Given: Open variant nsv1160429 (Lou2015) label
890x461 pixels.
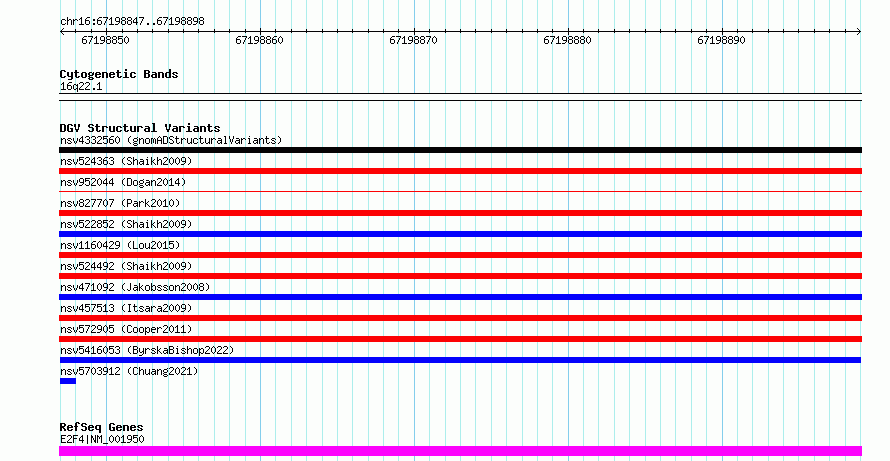Looking at the screenshot, I should point(120,245).
